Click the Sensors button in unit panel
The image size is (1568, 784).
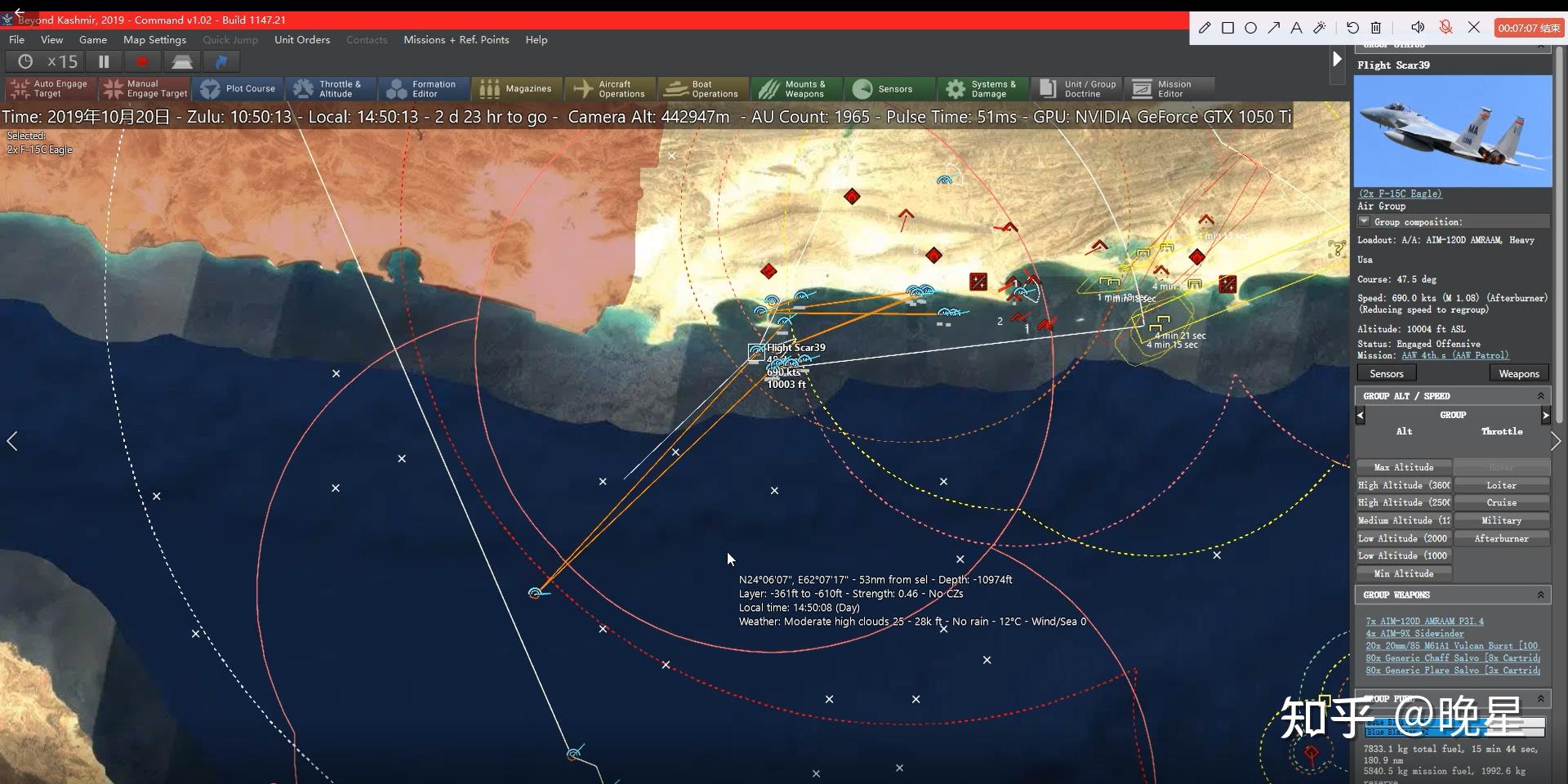point(1387,373)
